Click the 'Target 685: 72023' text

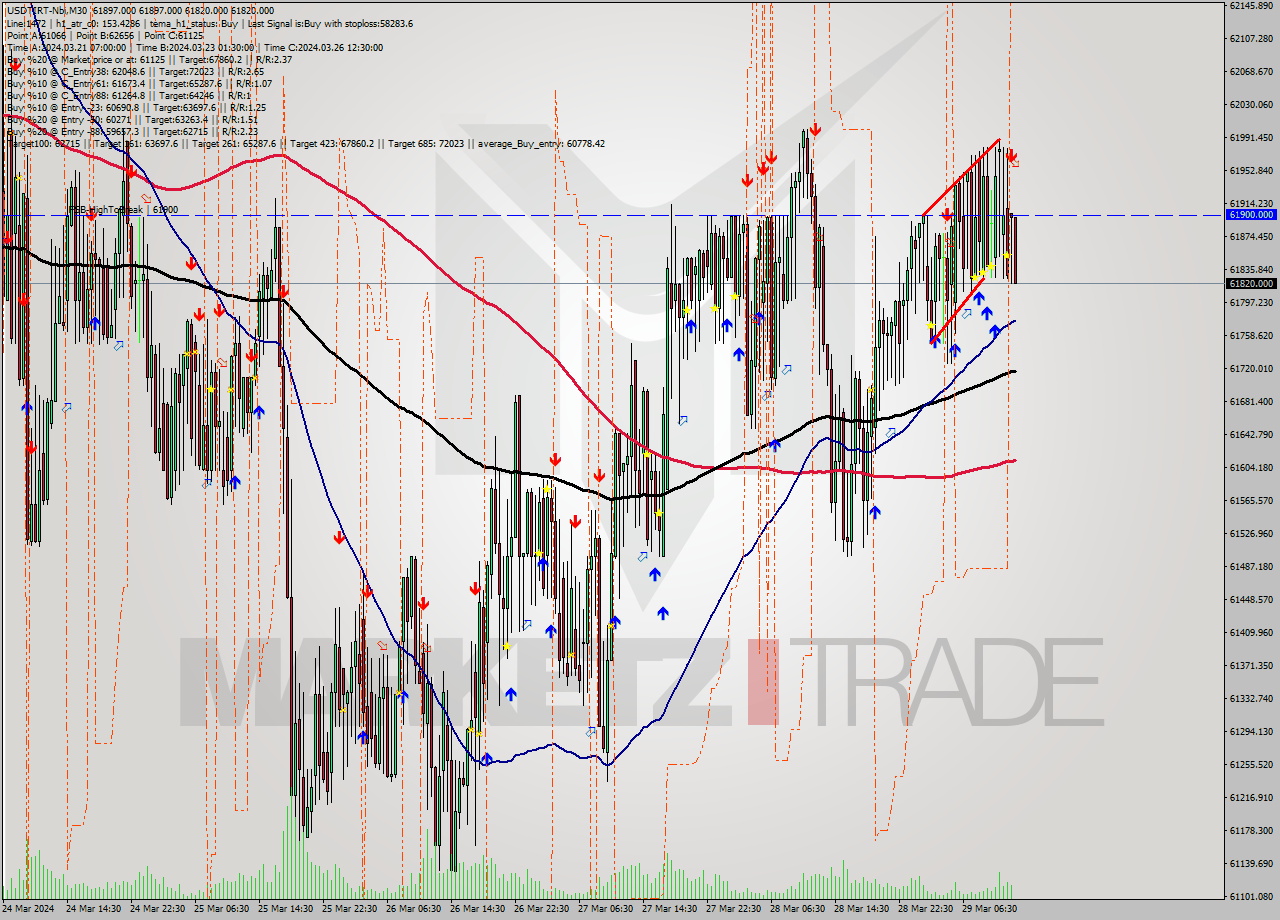426,143
